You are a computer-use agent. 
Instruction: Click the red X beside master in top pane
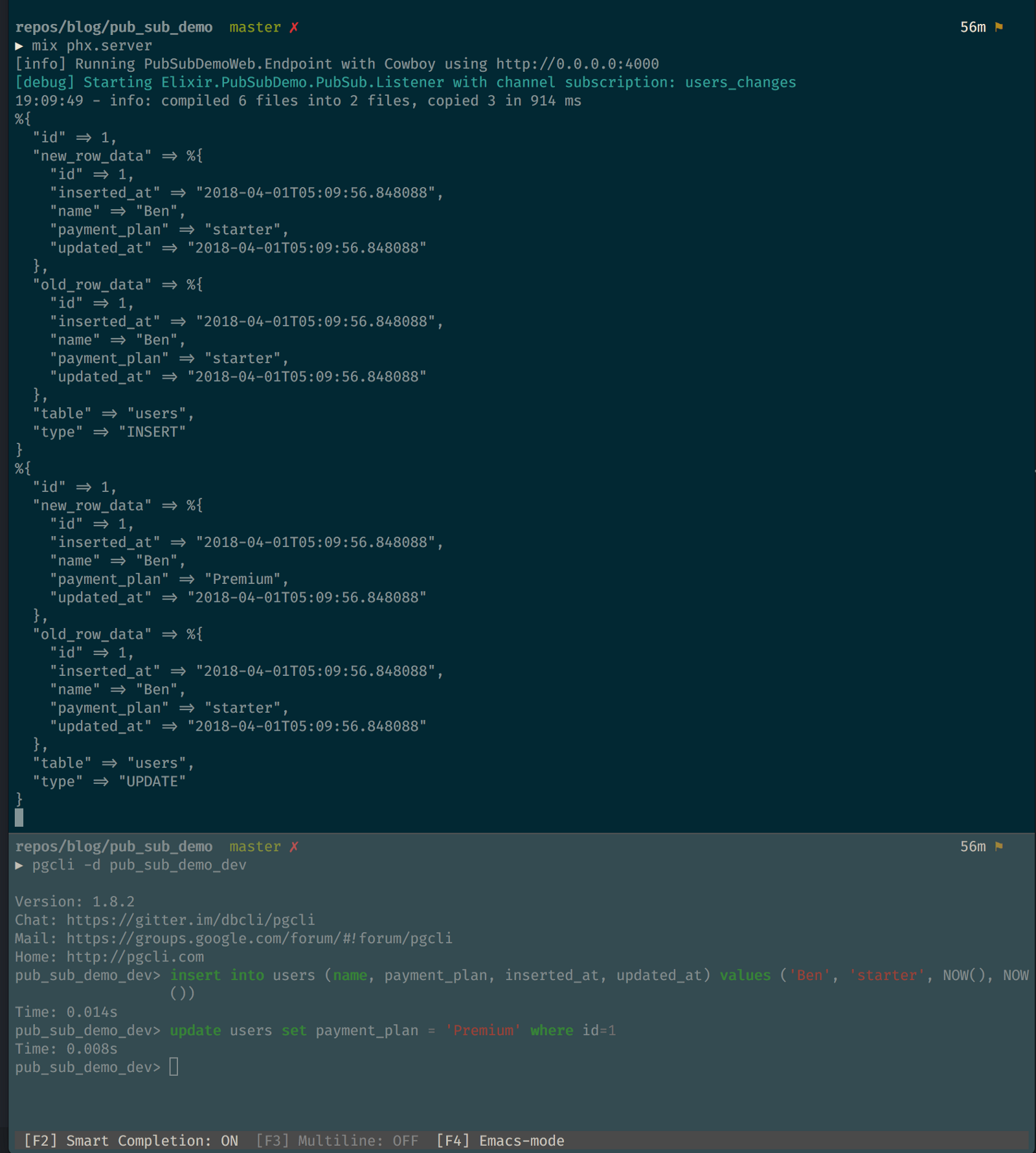pyautogui.click(x=294, y=27)
